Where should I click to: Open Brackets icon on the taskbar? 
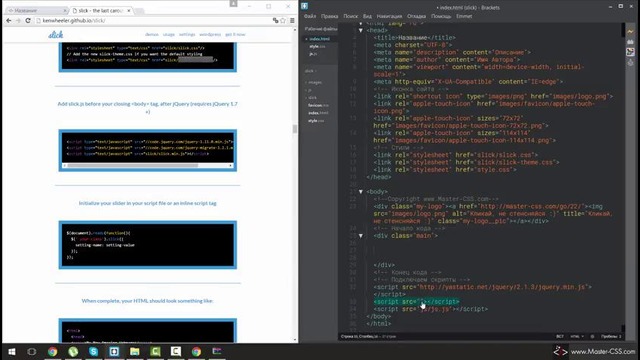114,351
